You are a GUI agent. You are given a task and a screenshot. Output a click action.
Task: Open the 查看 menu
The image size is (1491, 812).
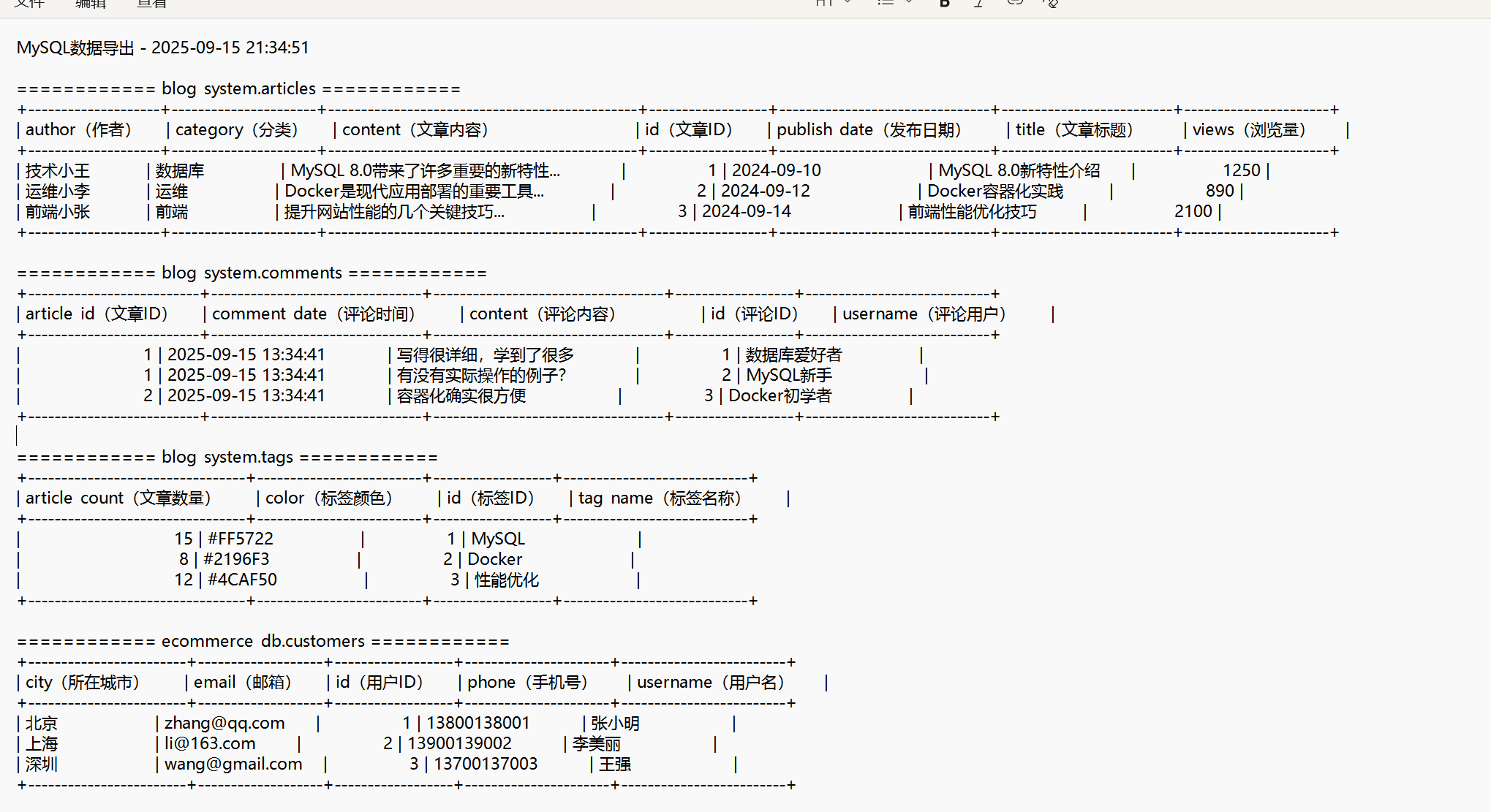[x=152, y=4]
